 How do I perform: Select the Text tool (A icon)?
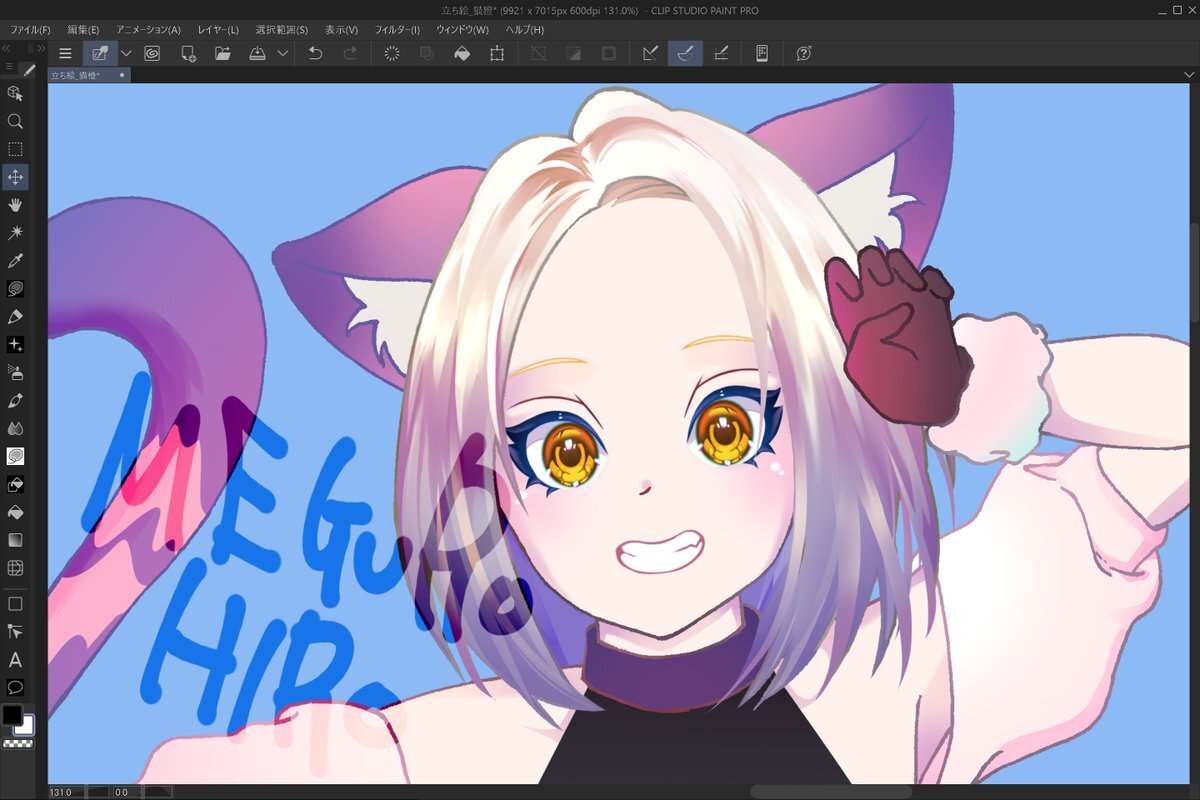tap(15, 660)
